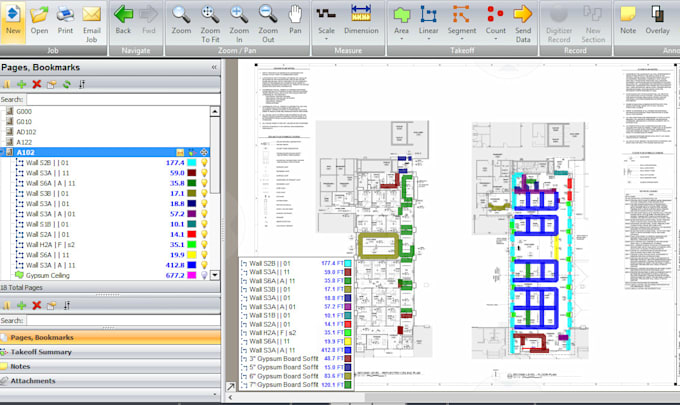
Task: Click green plus icon in lower panel toolbar
Action: click(x=21, y=305)
